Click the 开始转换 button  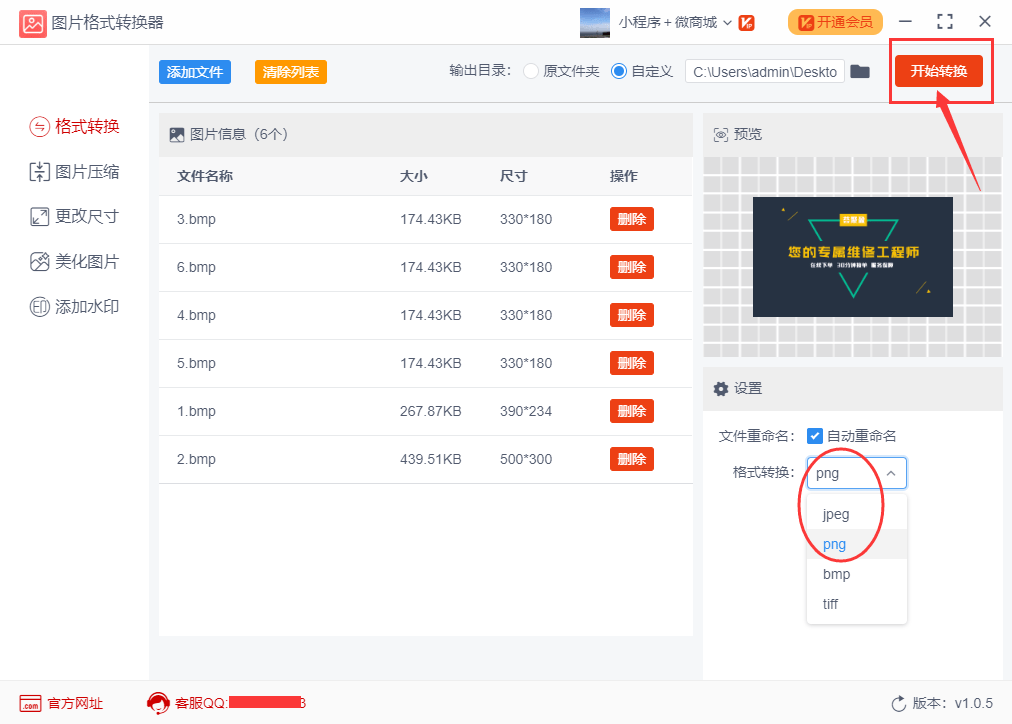tap(940, 71)
